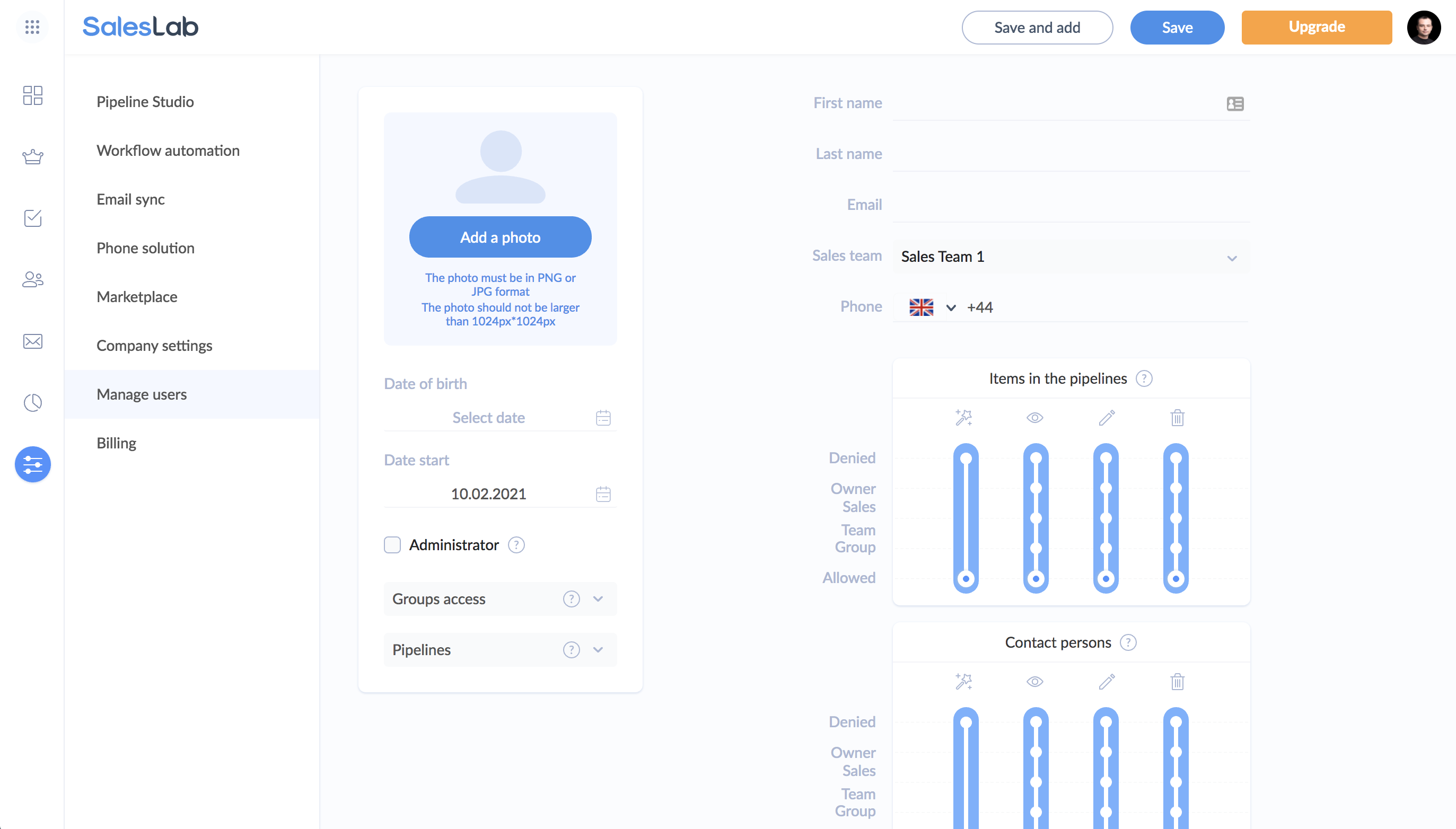Expand the Groups access section
This screenshot has height=829, width=1456.
coord(598,598)
